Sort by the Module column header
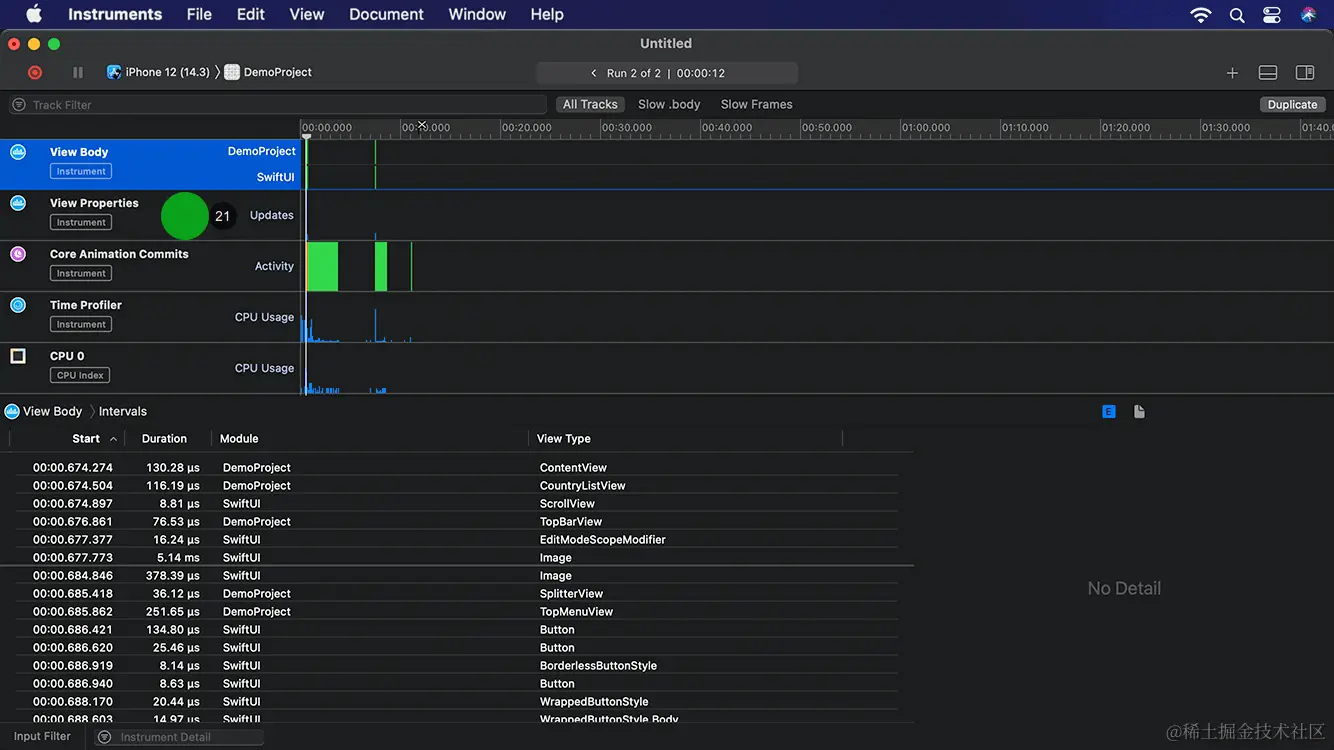The height and width of the screenshot is (750, 1334). (x=239, y=438)
